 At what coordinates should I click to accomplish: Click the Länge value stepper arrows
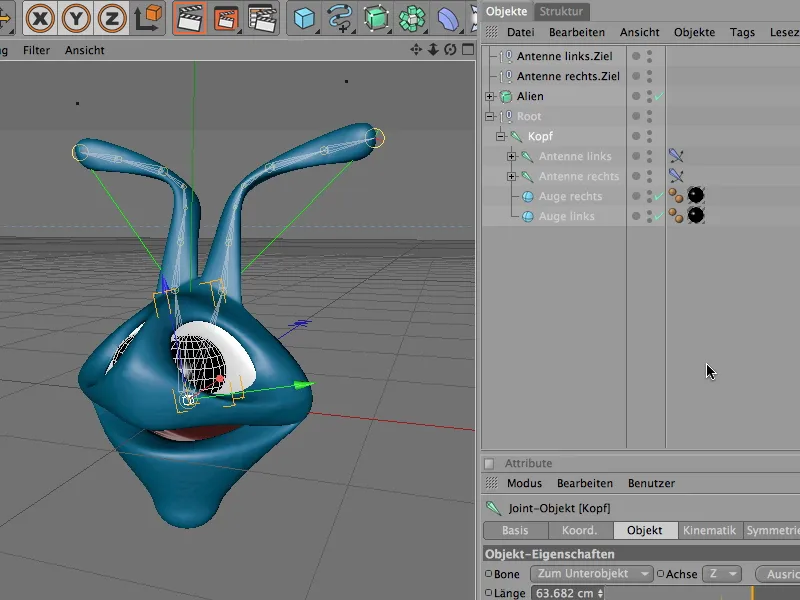pyautogui.click(x=600, y=593)
